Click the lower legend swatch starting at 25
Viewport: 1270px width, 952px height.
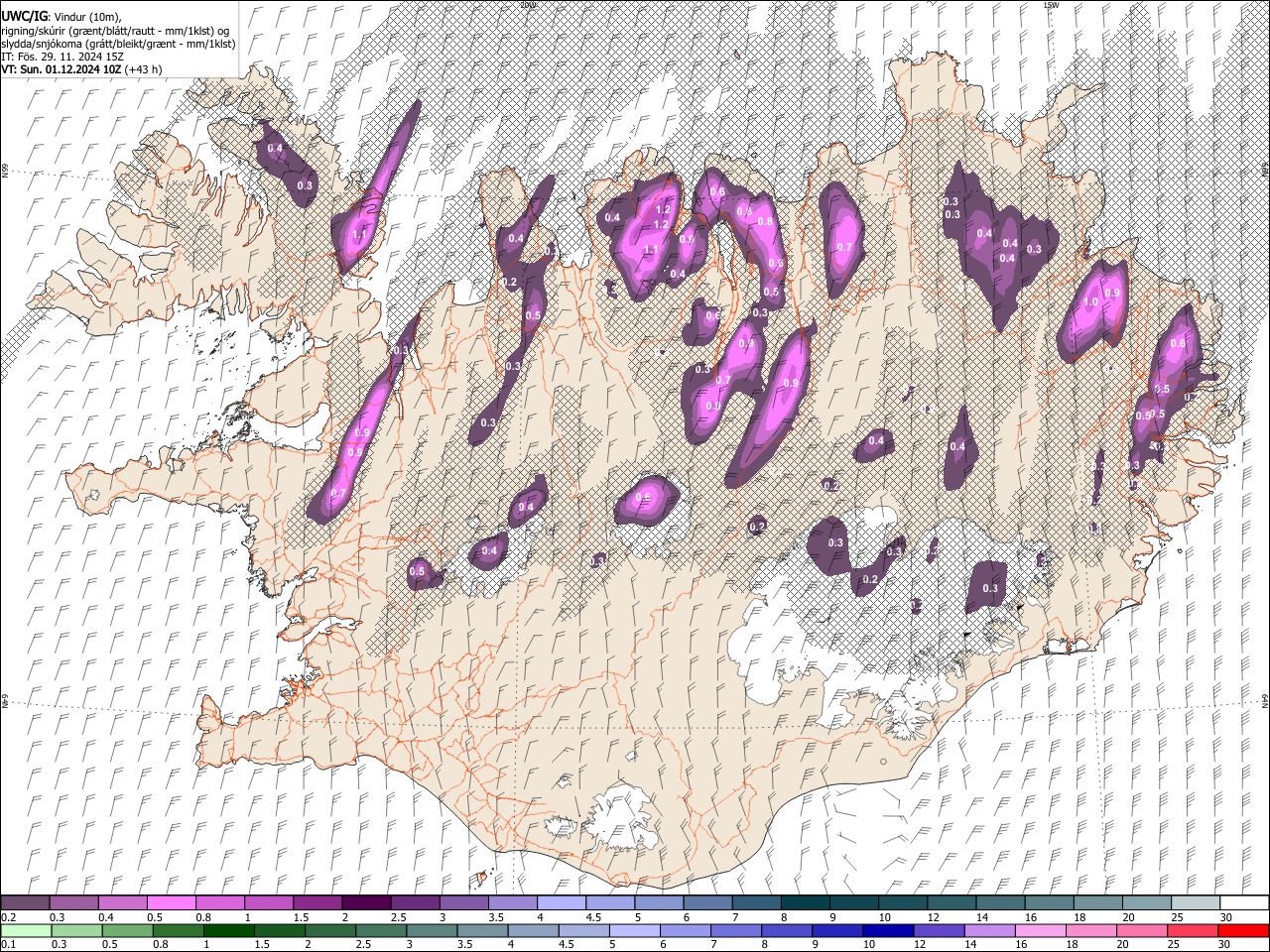click(x=1192, y=930)
